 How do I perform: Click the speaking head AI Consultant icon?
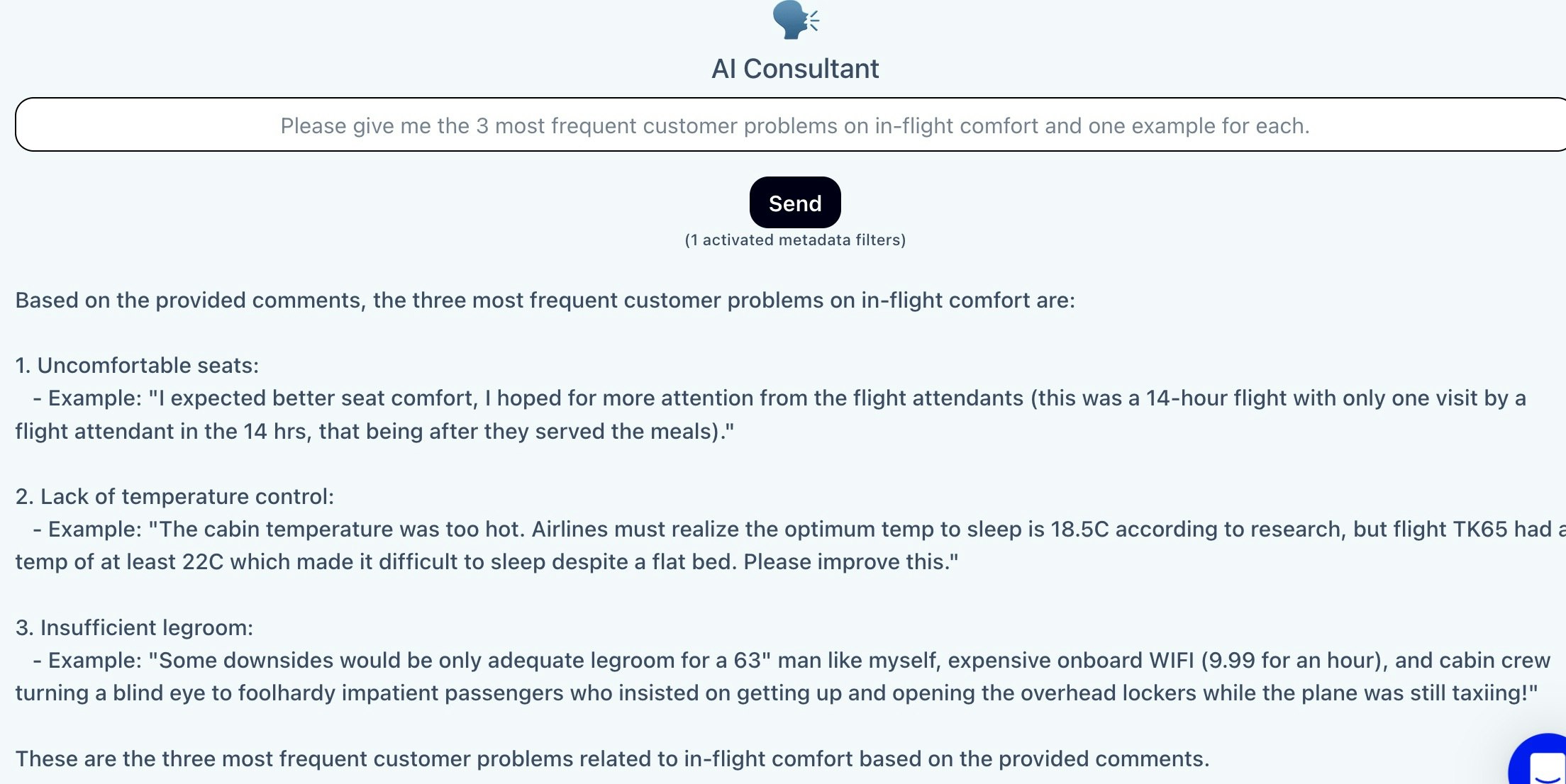tap(794, 19)
